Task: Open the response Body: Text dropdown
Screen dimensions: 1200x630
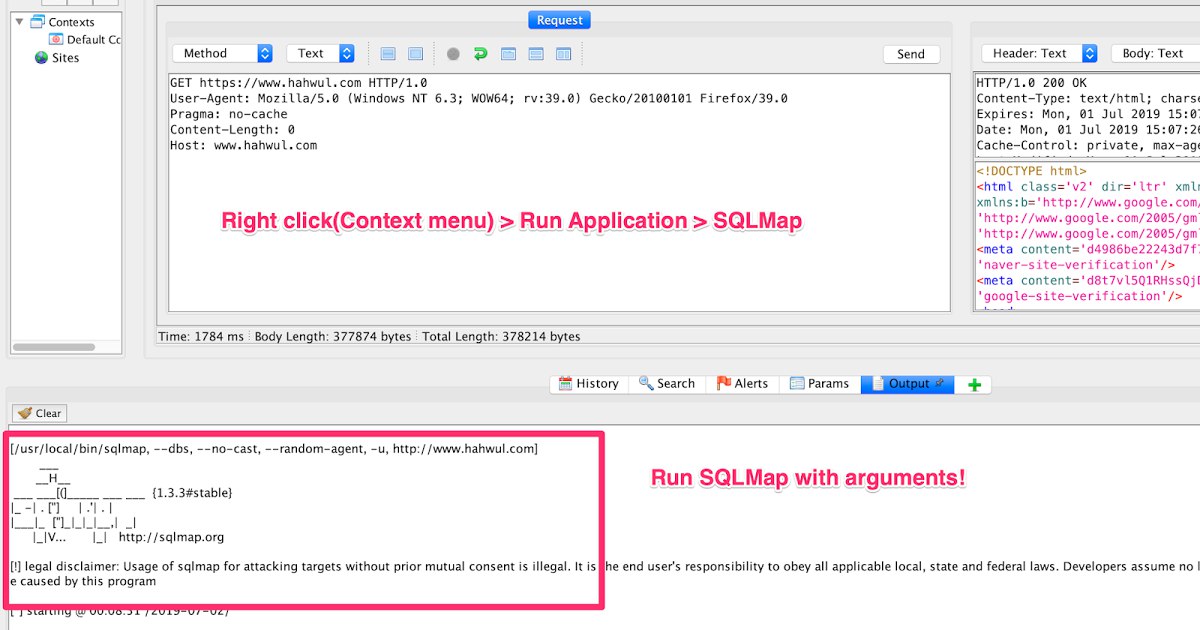Action: pyautogui.click(x=1155, y=54)
